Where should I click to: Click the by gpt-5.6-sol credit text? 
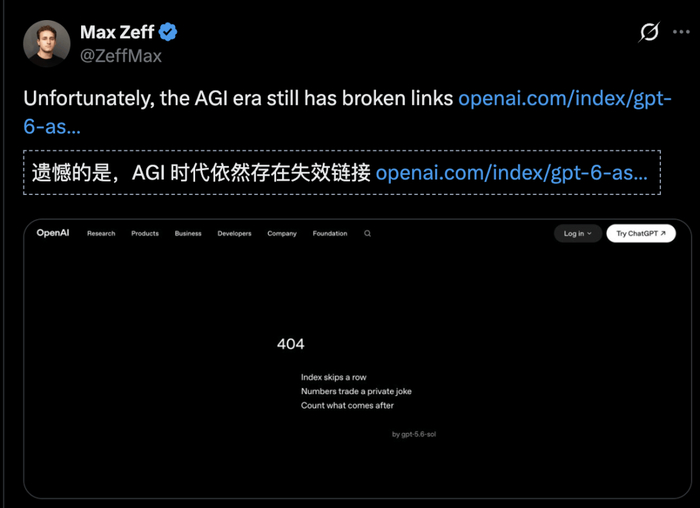click(x=414, y=434)
